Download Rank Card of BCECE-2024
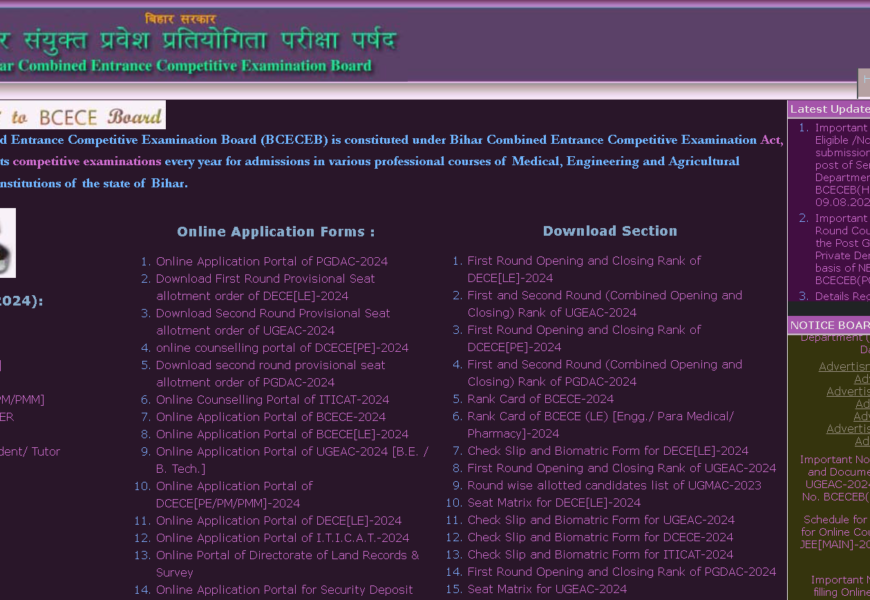Viewport: 870px width, 600px height. (540, 399)
